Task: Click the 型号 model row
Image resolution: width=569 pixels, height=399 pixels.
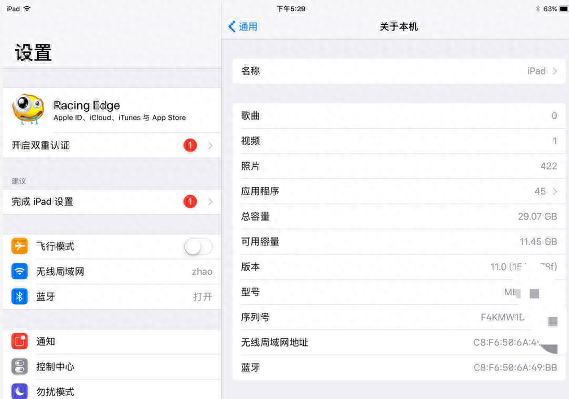Action: pos(399,292)
